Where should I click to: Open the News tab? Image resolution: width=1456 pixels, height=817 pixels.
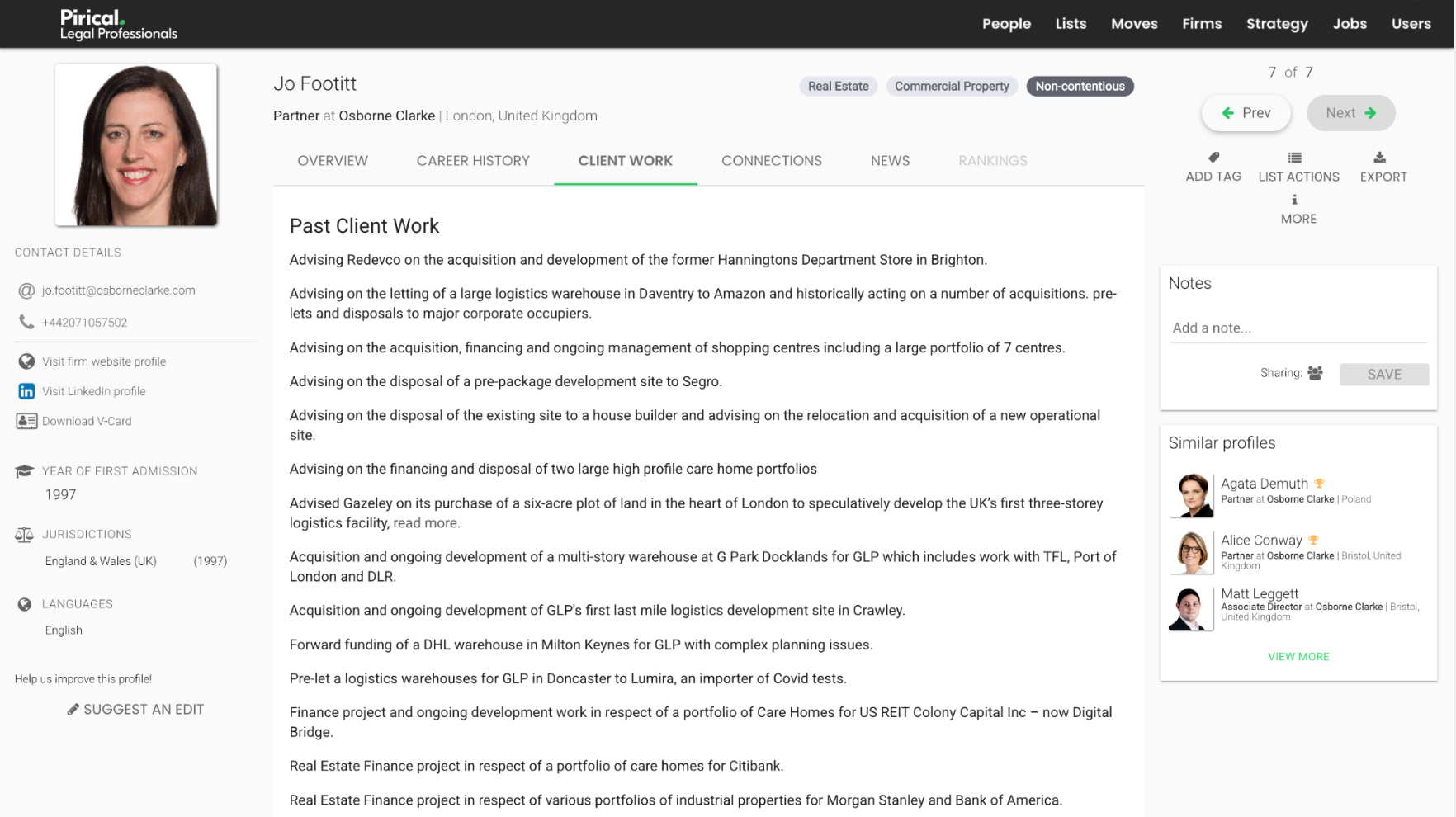point(890,161)
